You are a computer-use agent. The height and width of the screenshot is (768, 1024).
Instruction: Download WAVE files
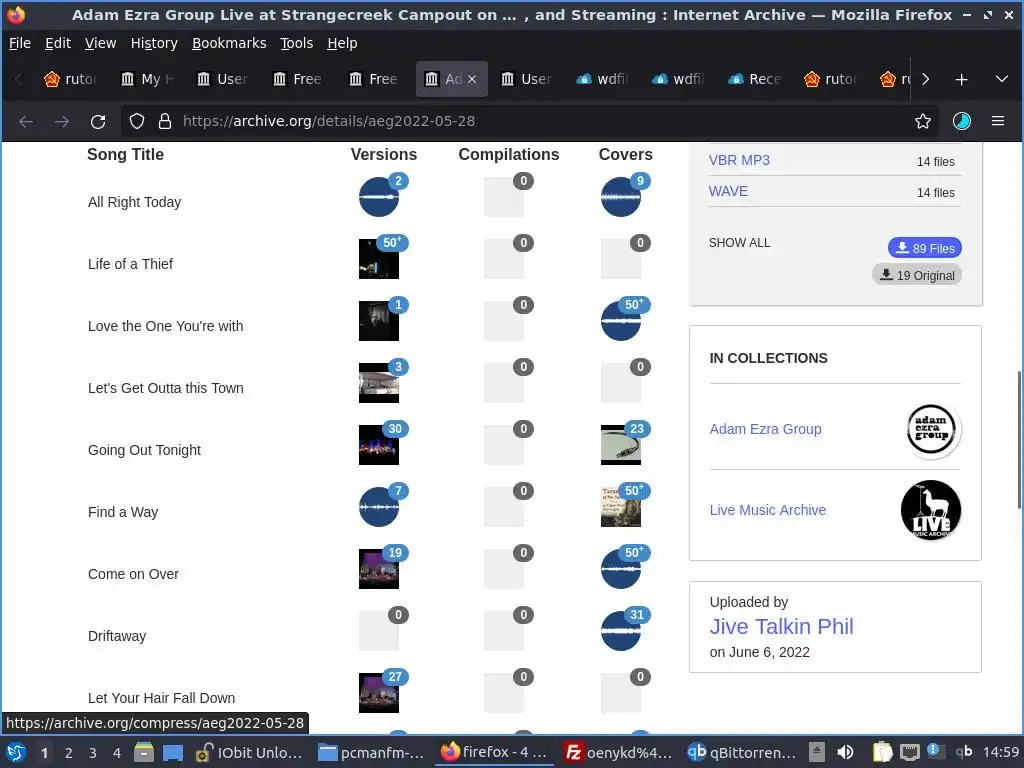728,191
